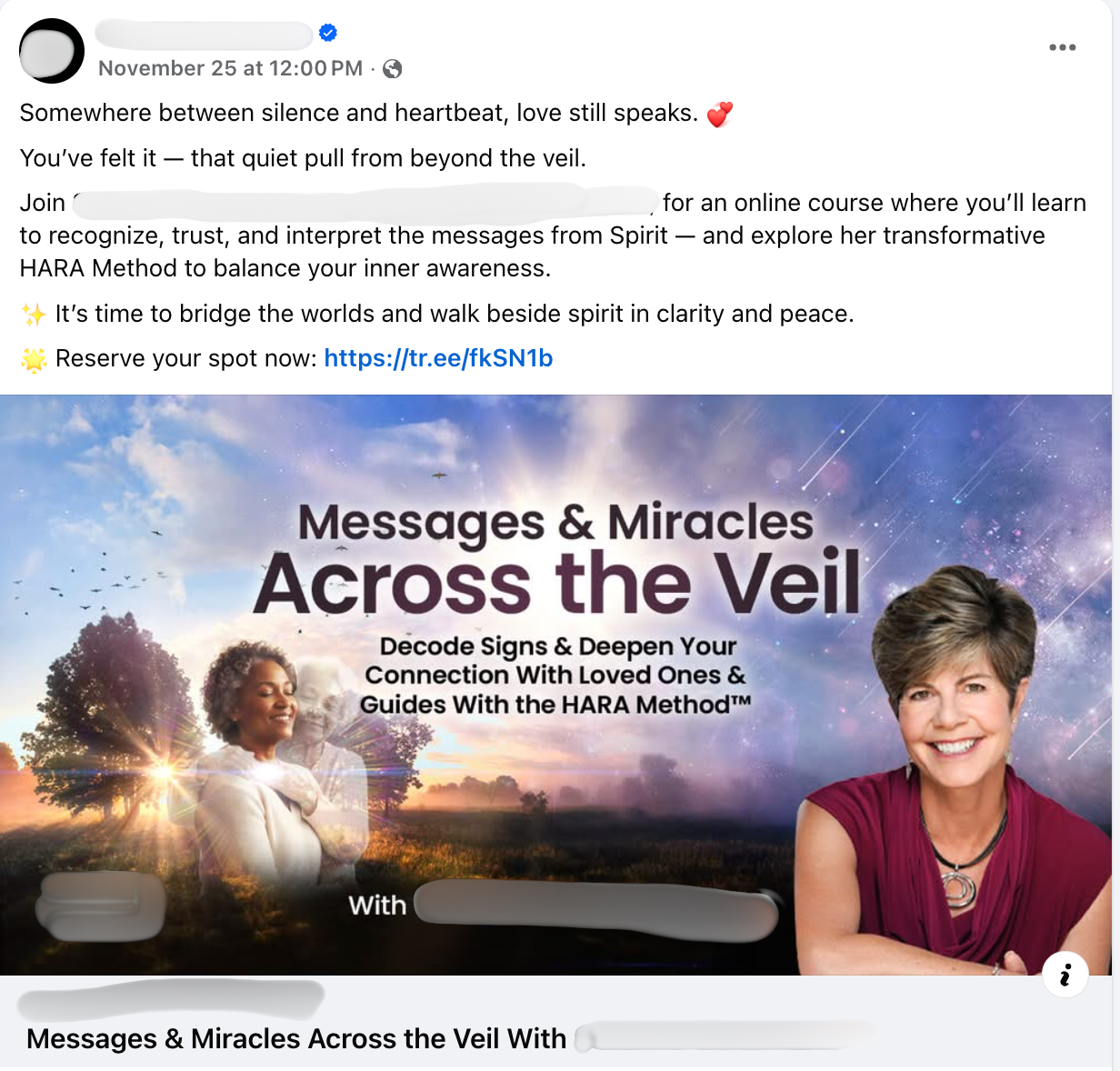Screen dimensions: 1120x1071
Task: Open the link info "i" icon
Action: coord(1065,975)
